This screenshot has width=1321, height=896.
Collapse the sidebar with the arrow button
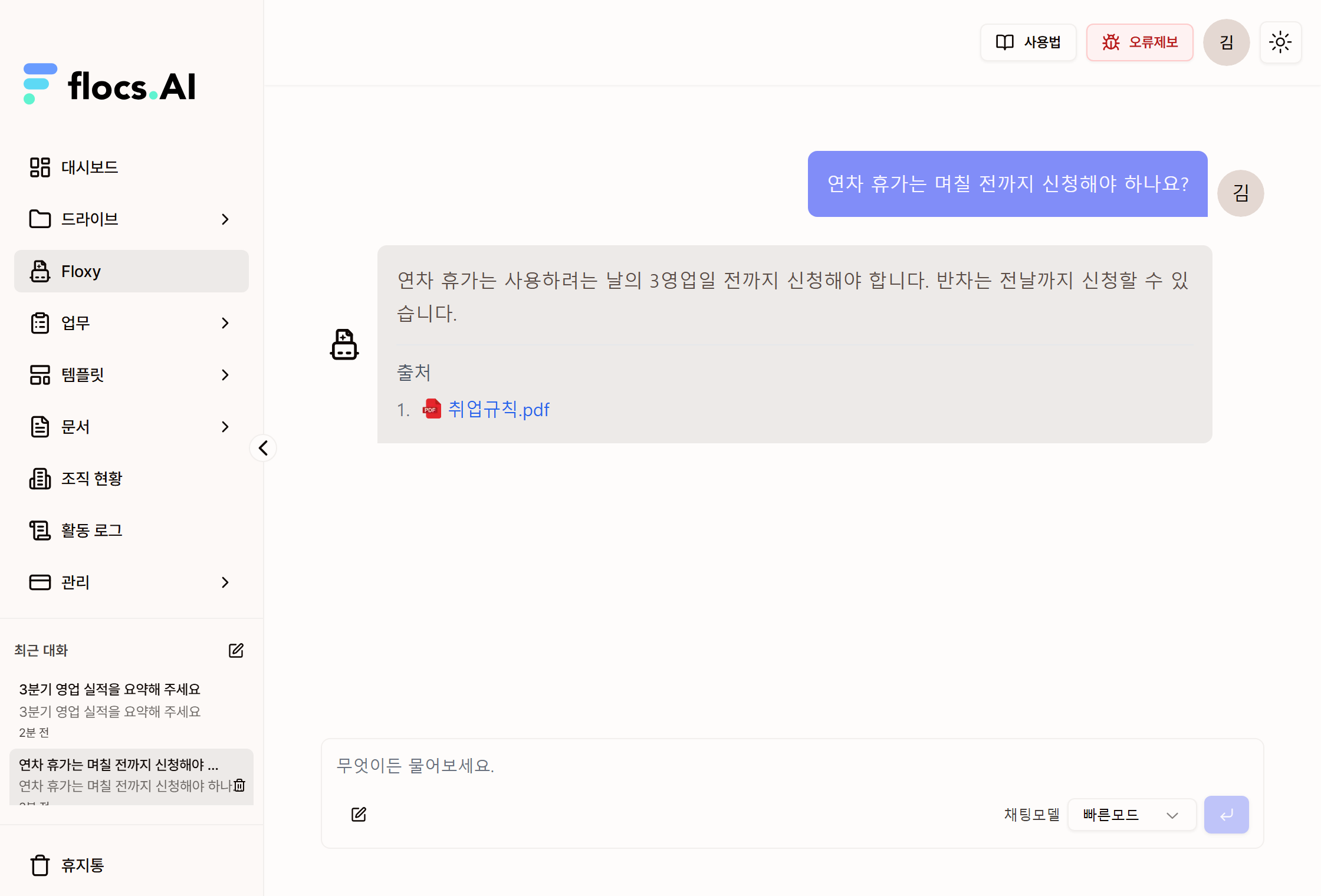(263, 448)
